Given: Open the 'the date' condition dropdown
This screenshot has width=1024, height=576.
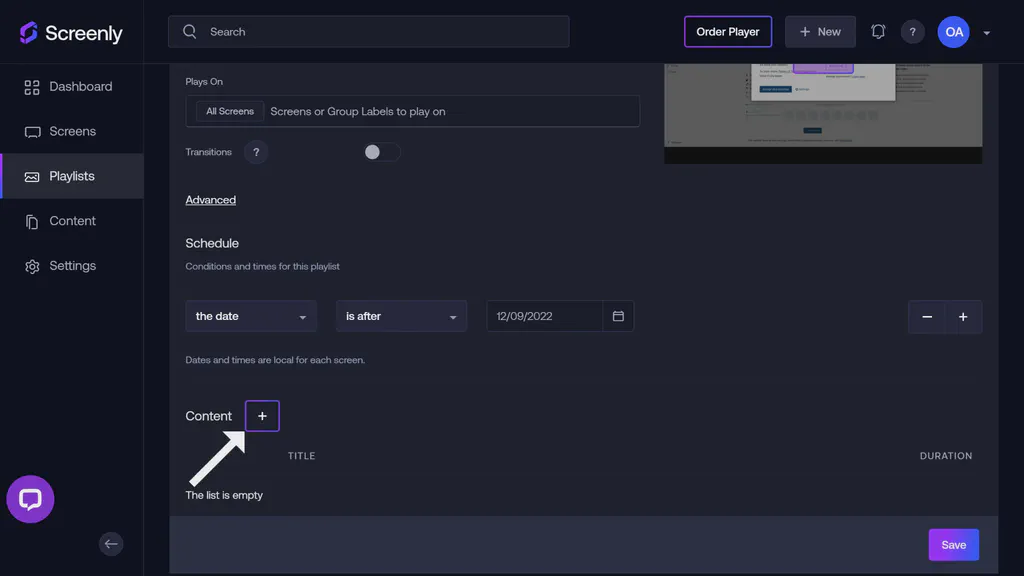Looking at the screenshot, I should (x=250, y=315).
